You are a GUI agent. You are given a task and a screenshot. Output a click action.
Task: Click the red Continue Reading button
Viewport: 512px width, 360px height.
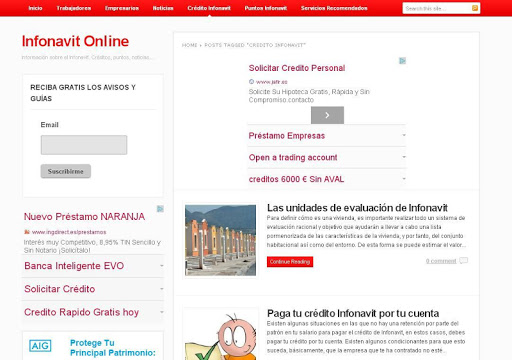(290, 262)
